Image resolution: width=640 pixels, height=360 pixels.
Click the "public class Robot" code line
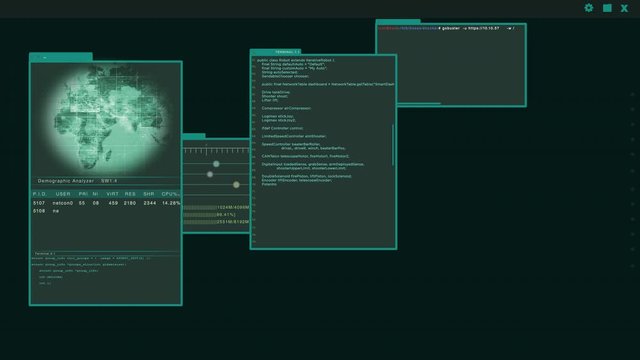tap(296, 60)
